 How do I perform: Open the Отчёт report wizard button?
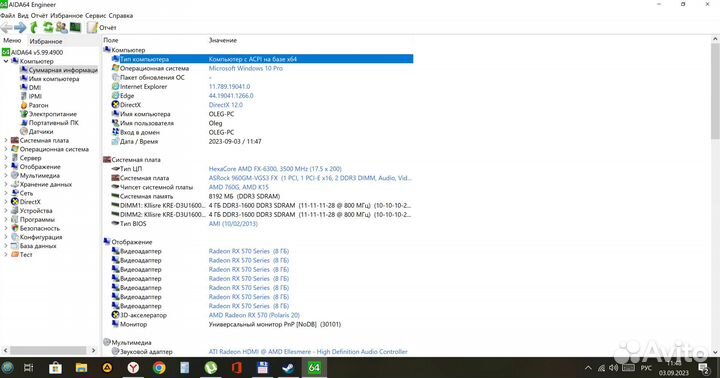[x=102, y=28]
